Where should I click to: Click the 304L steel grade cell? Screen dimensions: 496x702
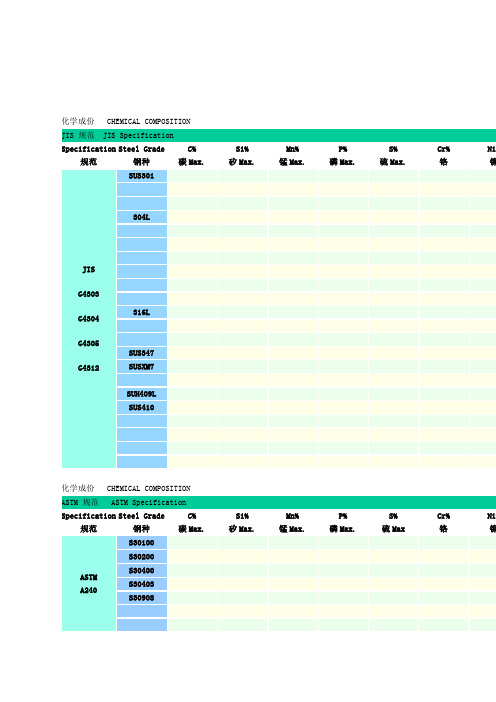click(x=142, y=217)
